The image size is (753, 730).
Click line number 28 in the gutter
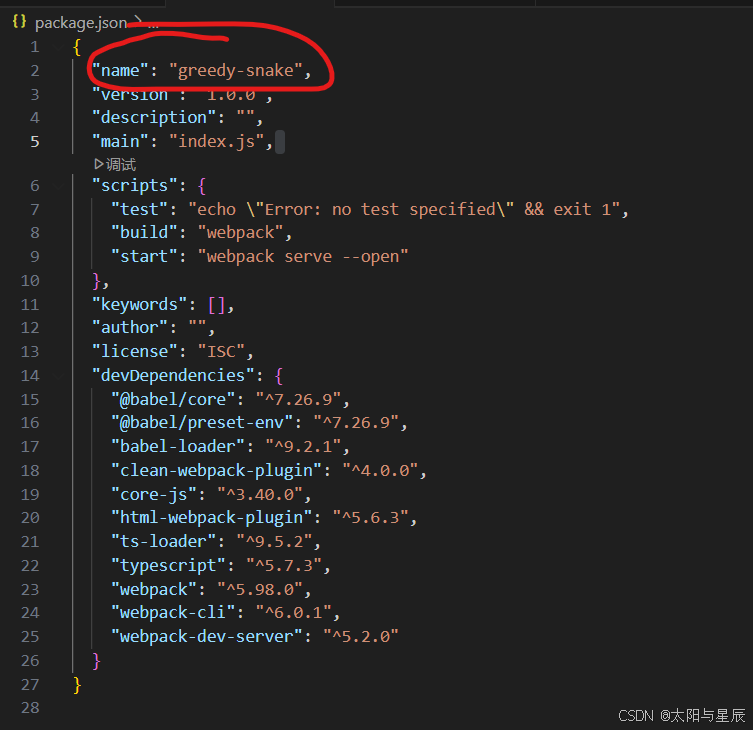click(x=30, y=707)
